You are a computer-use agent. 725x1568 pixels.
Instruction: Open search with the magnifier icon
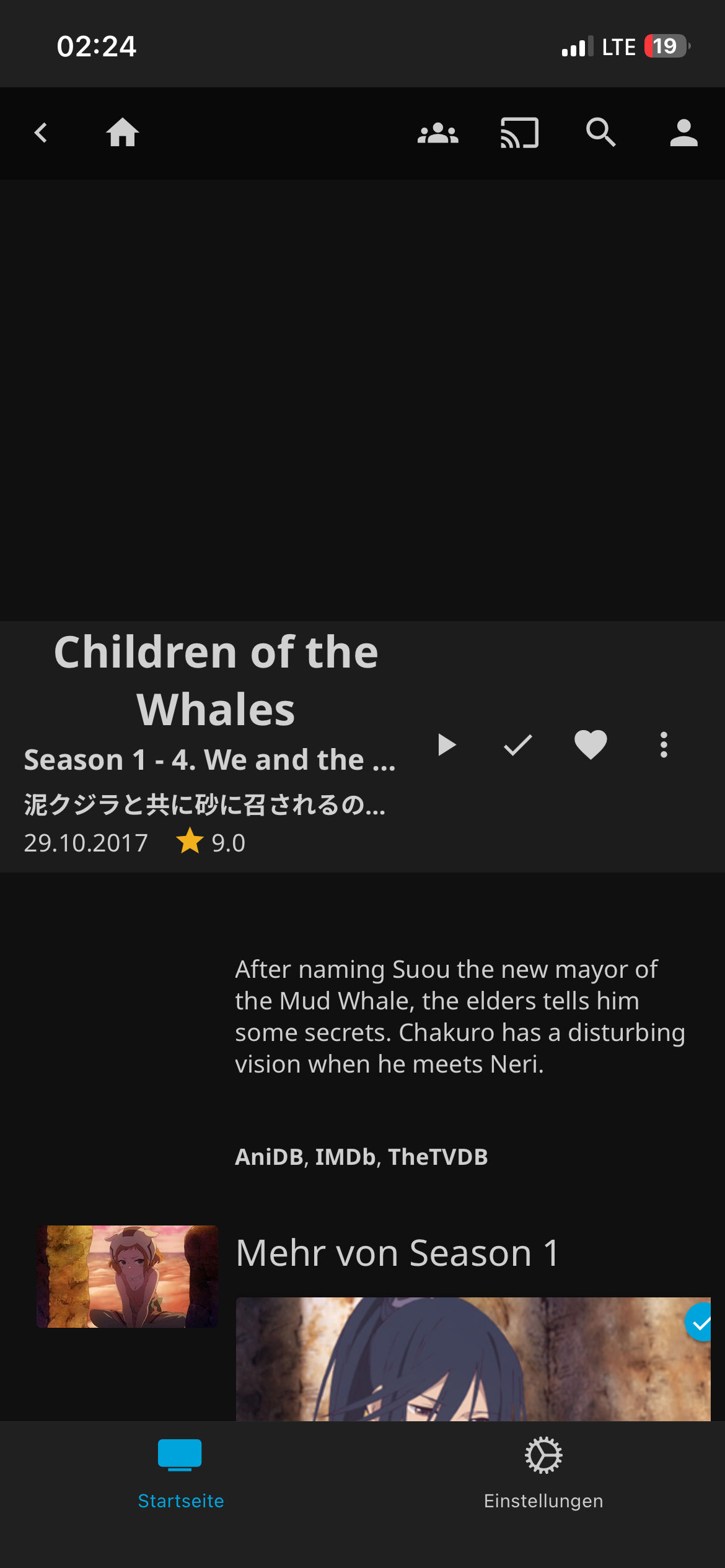tap(600, 133)
